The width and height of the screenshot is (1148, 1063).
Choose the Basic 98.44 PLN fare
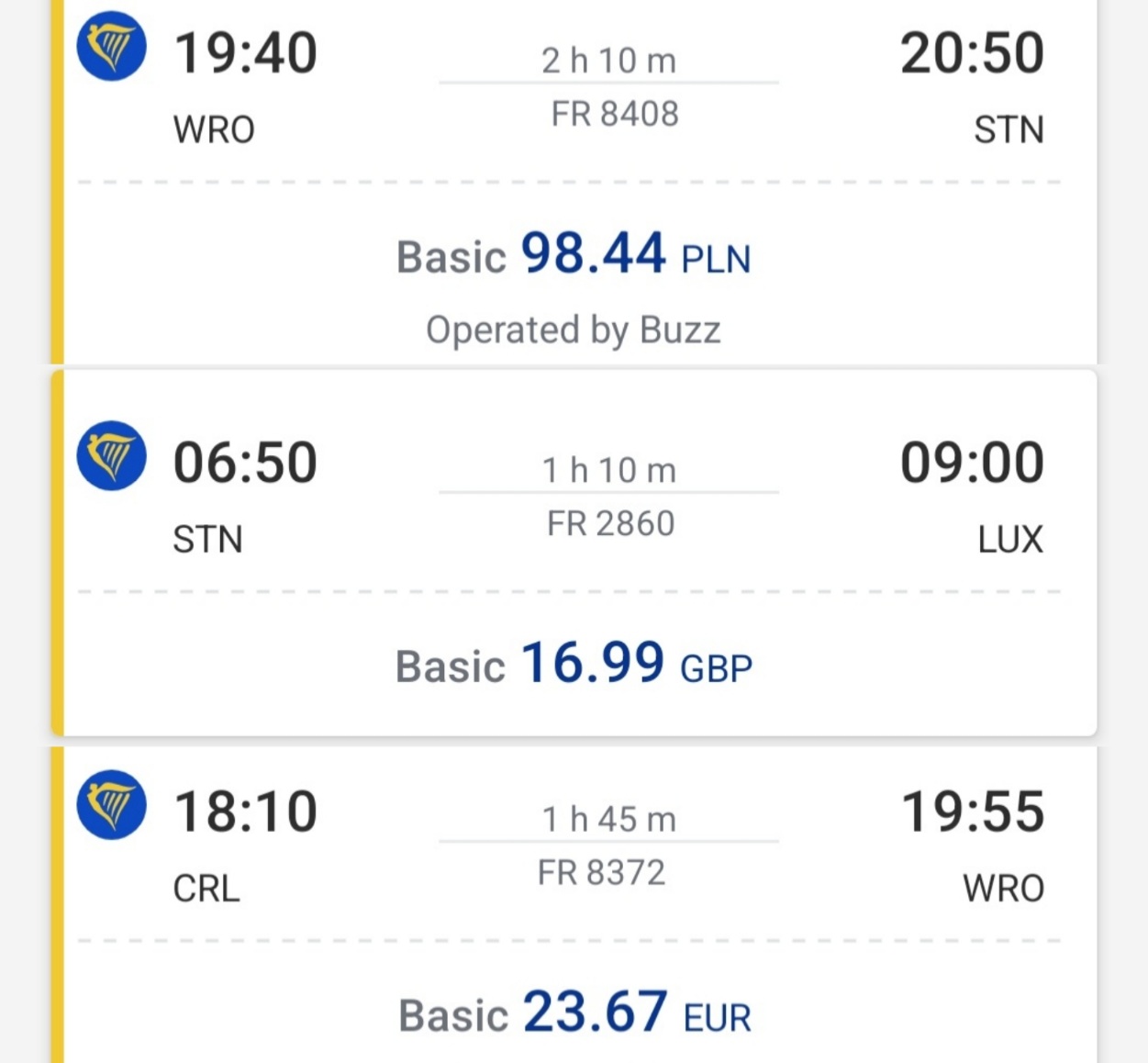(x=574, y=254)
